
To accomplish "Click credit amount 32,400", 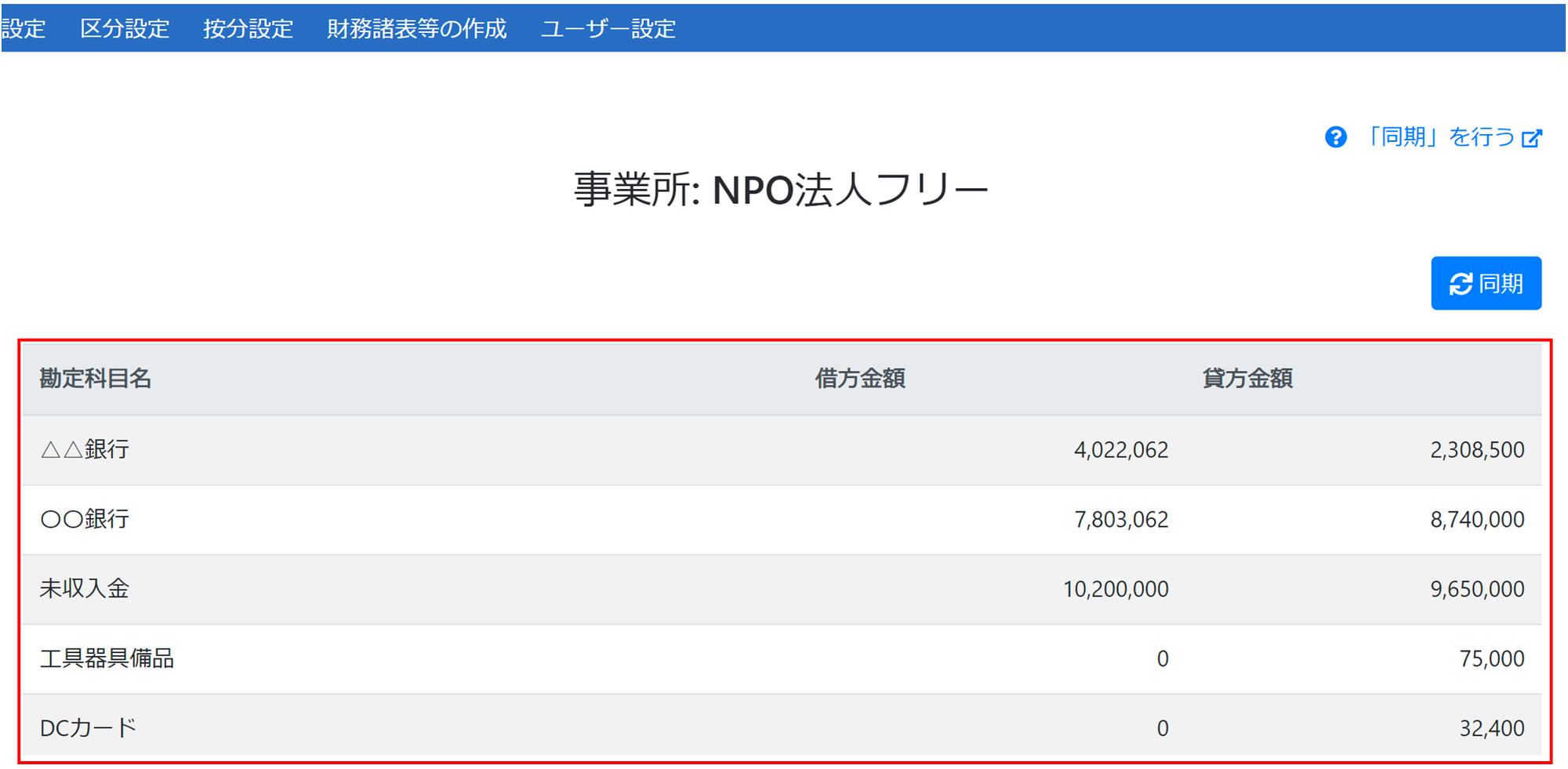I will pyautogui.click(x=1492, y=729).
